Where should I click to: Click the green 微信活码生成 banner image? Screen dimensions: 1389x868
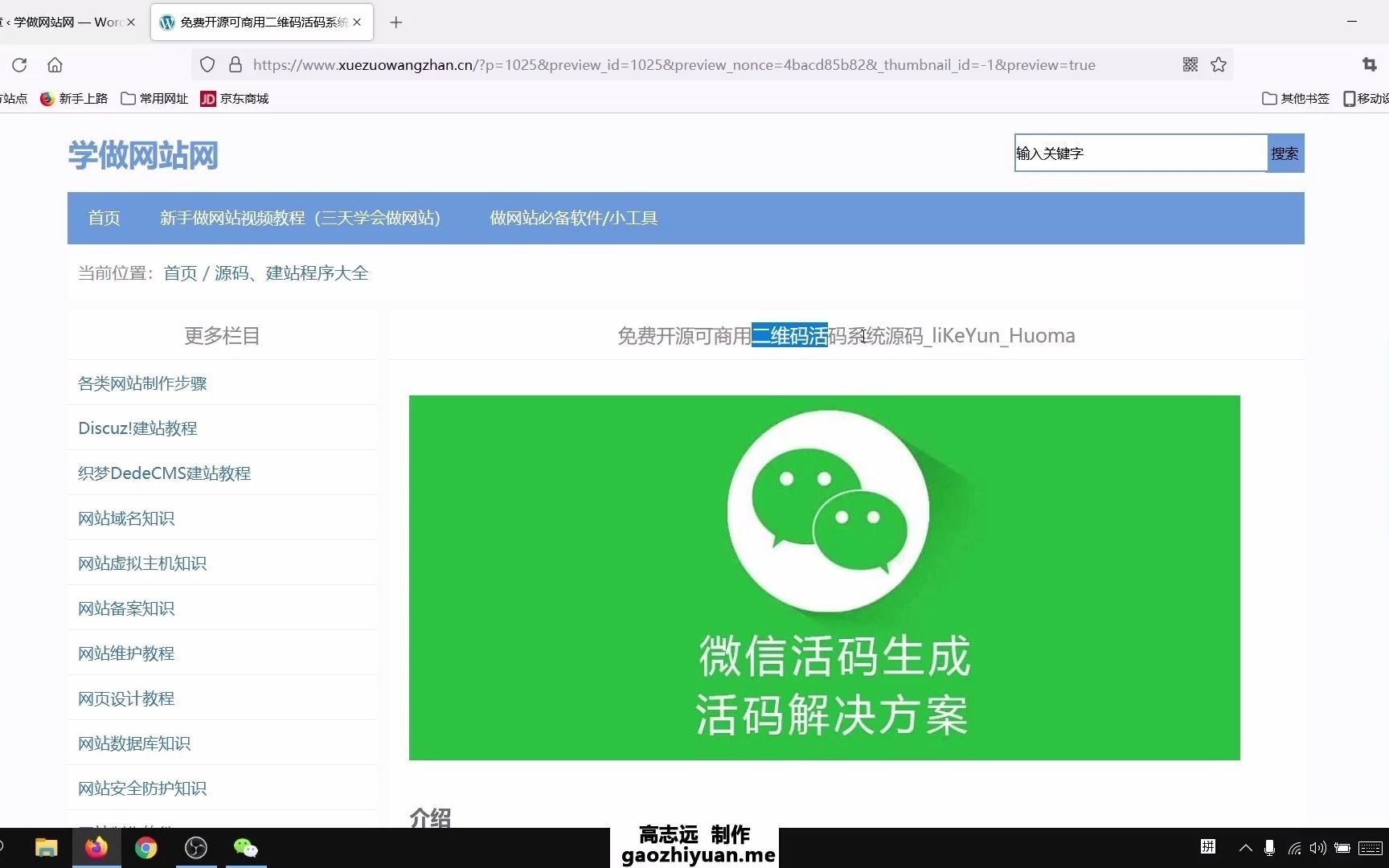coord(824,577)
